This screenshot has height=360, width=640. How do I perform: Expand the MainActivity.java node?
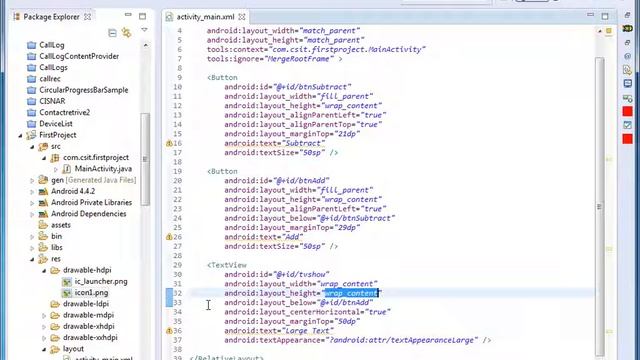click(56, 169)
